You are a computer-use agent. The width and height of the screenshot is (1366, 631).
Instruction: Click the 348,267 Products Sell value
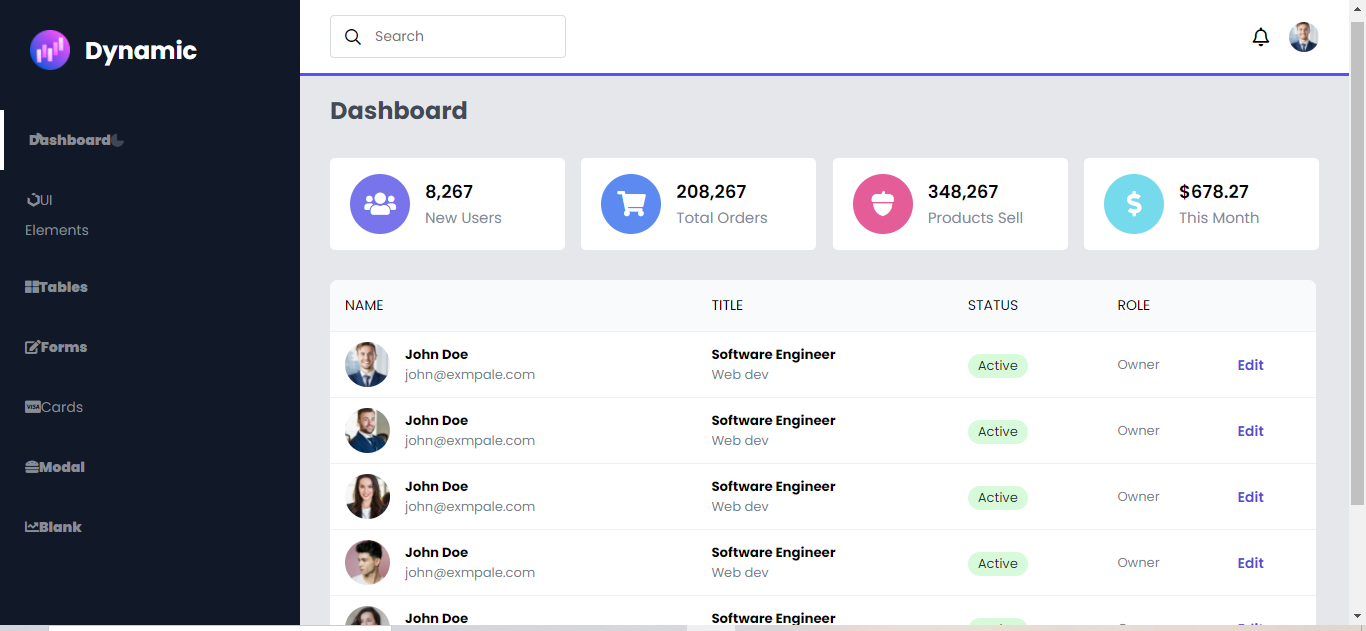pyautogui.click(x=963, y=192)
